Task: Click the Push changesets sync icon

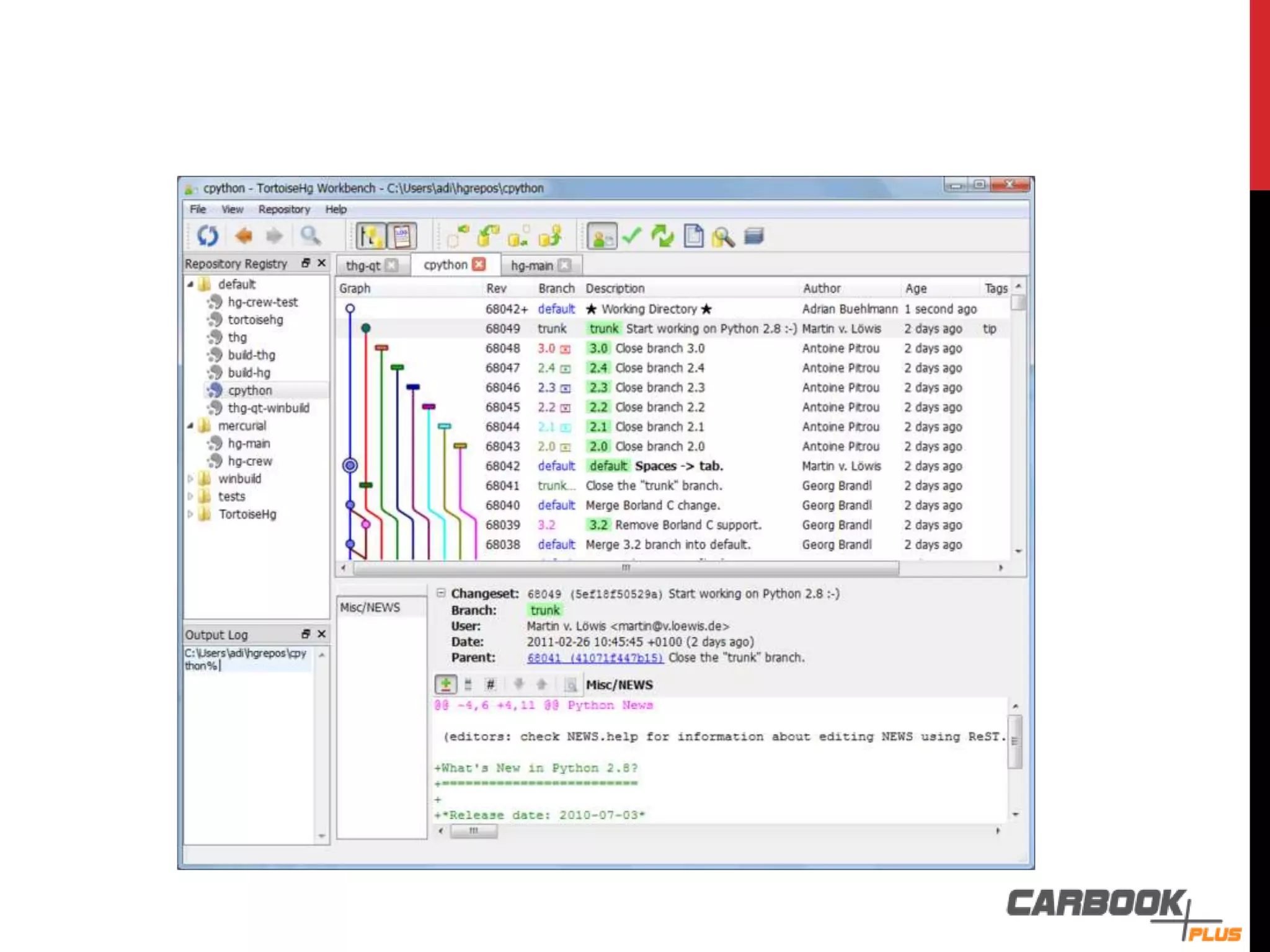Action: point(549,236)
